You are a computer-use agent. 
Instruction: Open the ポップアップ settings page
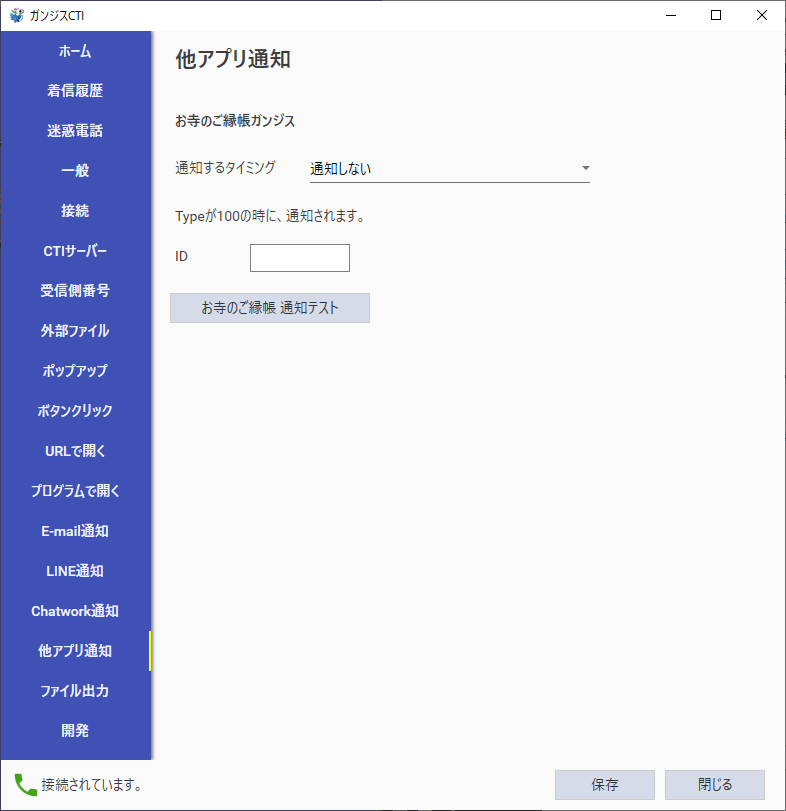click(x=75, y=371)
